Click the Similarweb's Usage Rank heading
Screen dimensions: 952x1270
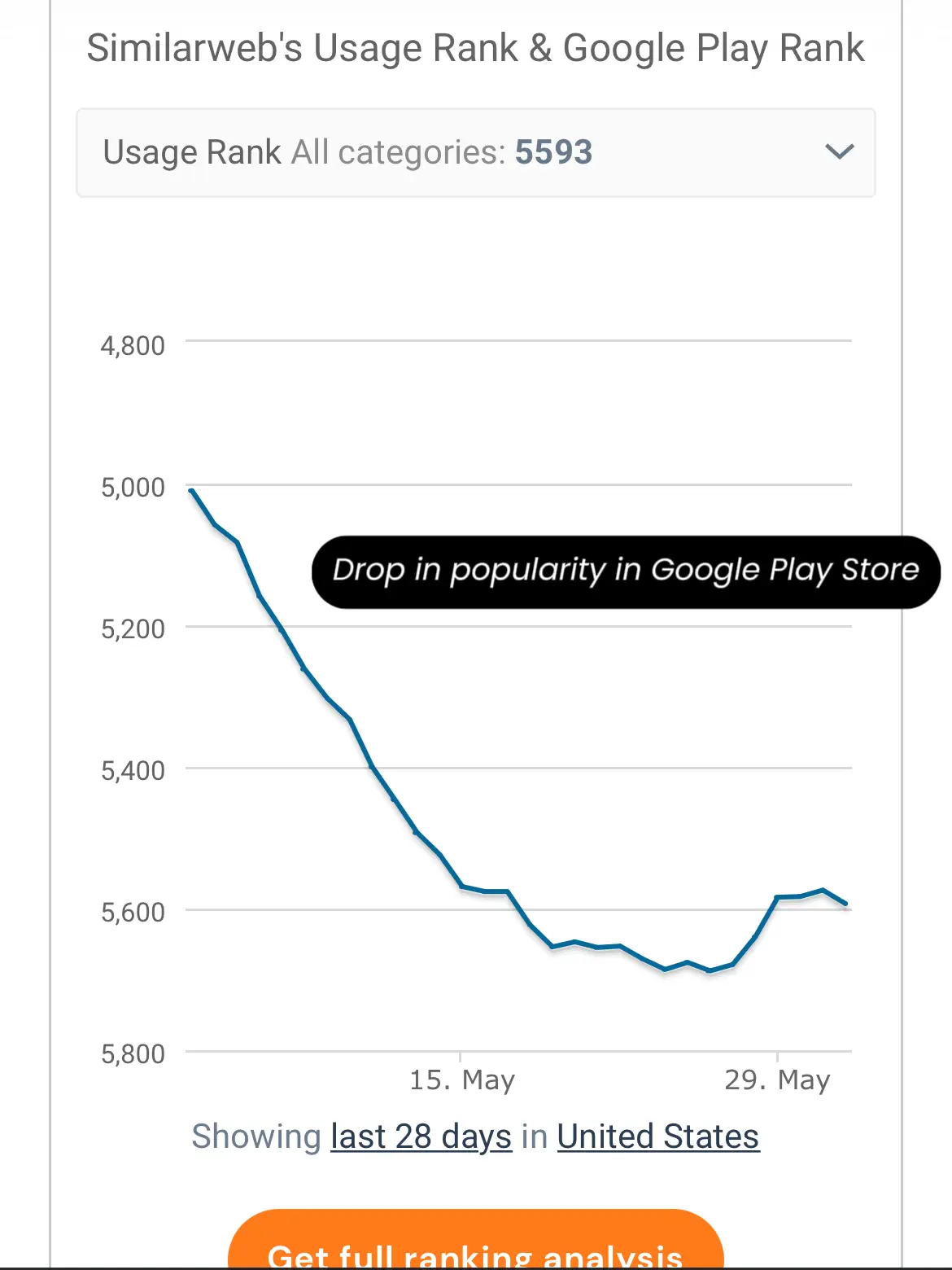(x=475, y=48)
